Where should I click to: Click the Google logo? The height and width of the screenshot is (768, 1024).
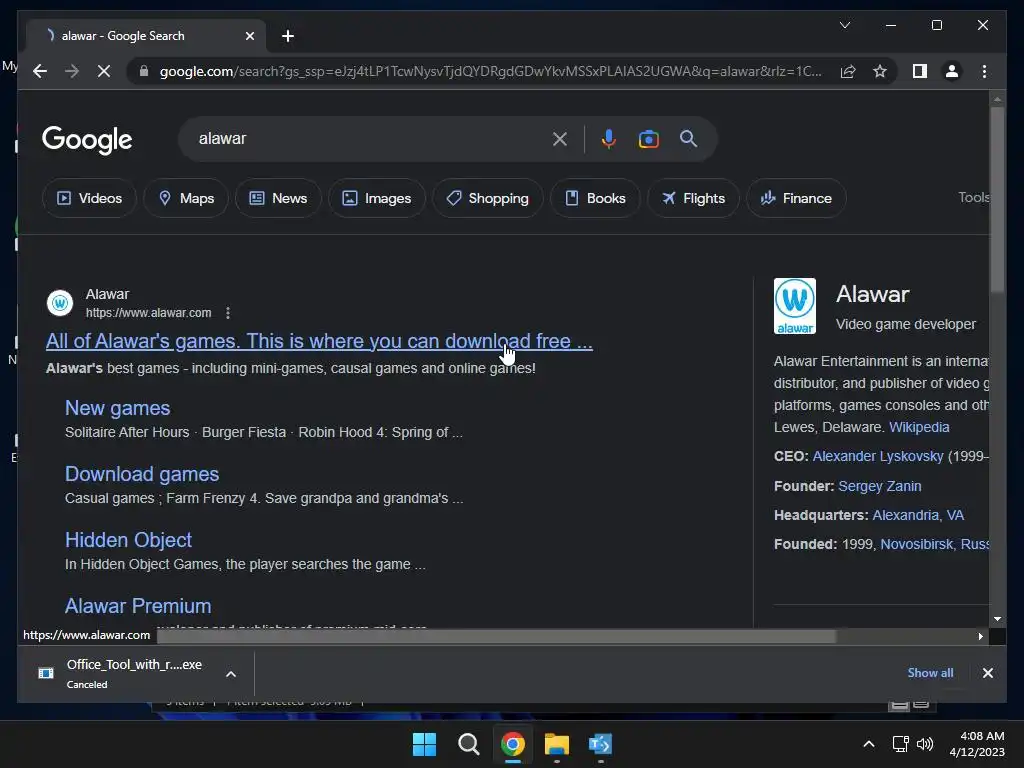click(x=87, y=139)
